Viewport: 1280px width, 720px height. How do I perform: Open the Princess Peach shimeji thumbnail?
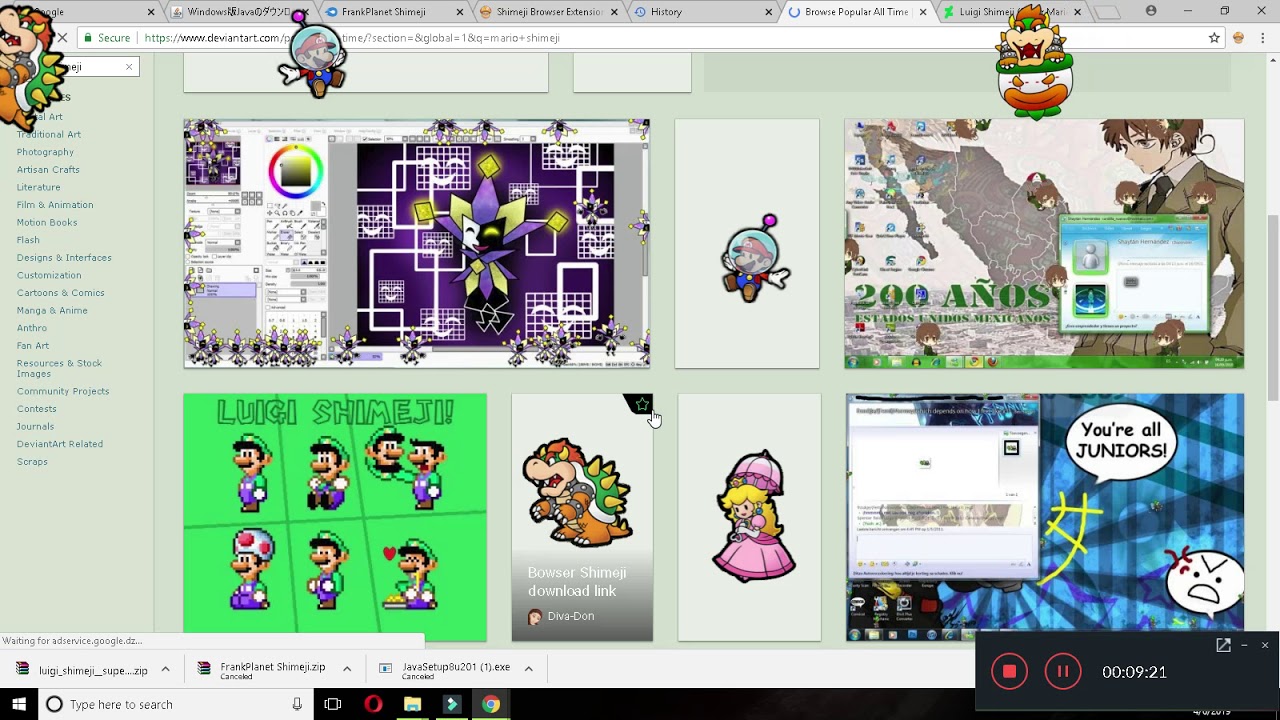(x=749, y=517)
